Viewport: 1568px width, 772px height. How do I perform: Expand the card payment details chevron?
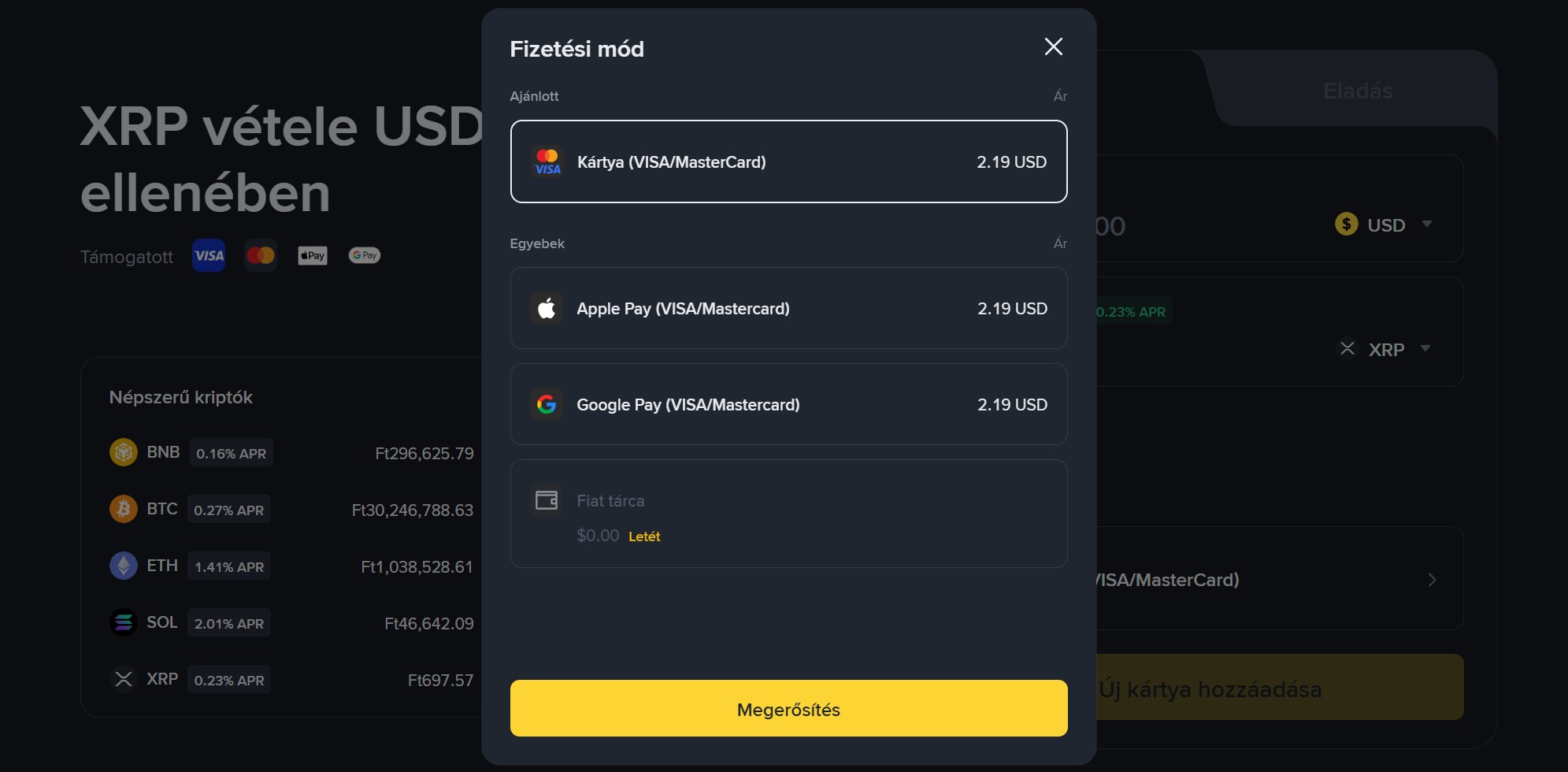tap(1433, 580)
